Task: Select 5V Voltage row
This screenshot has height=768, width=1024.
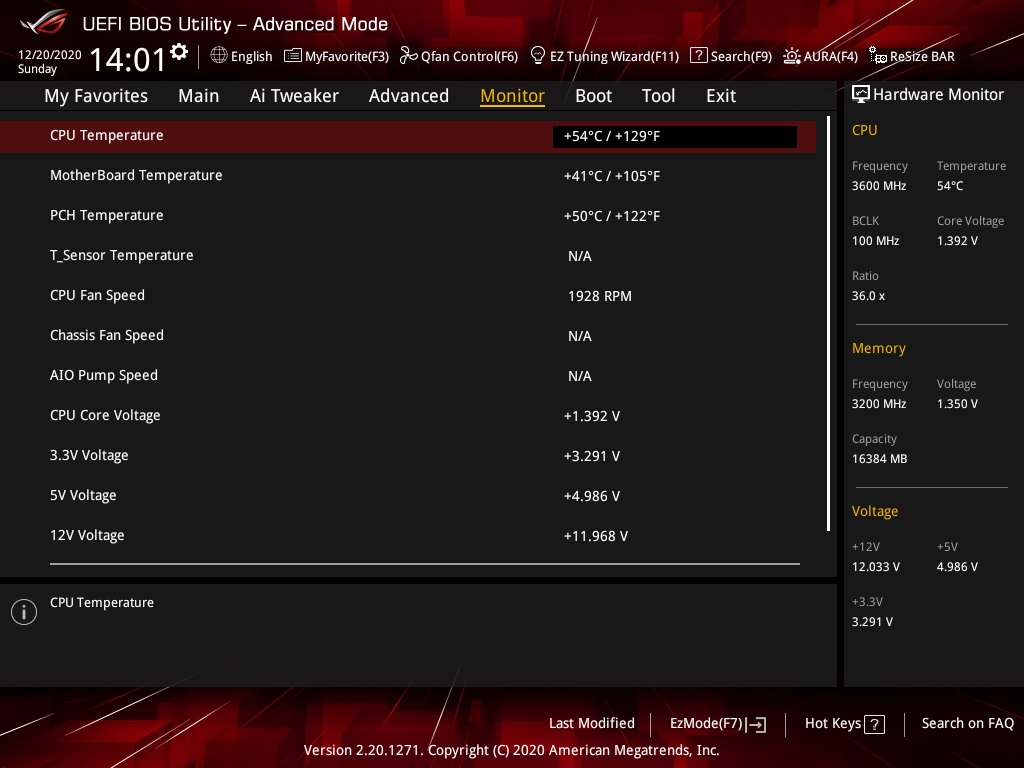Action: pos(408,496)
